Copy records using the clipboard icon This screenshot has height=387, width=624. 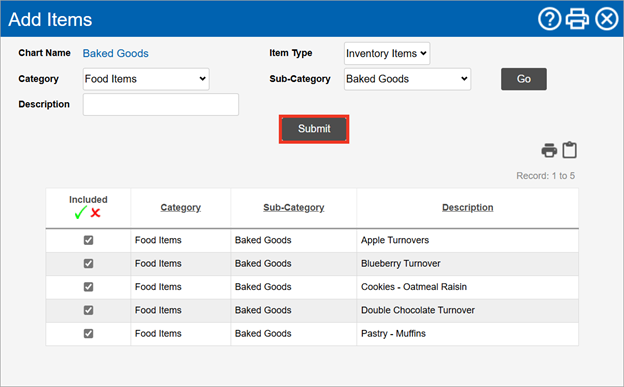(569, 150)
